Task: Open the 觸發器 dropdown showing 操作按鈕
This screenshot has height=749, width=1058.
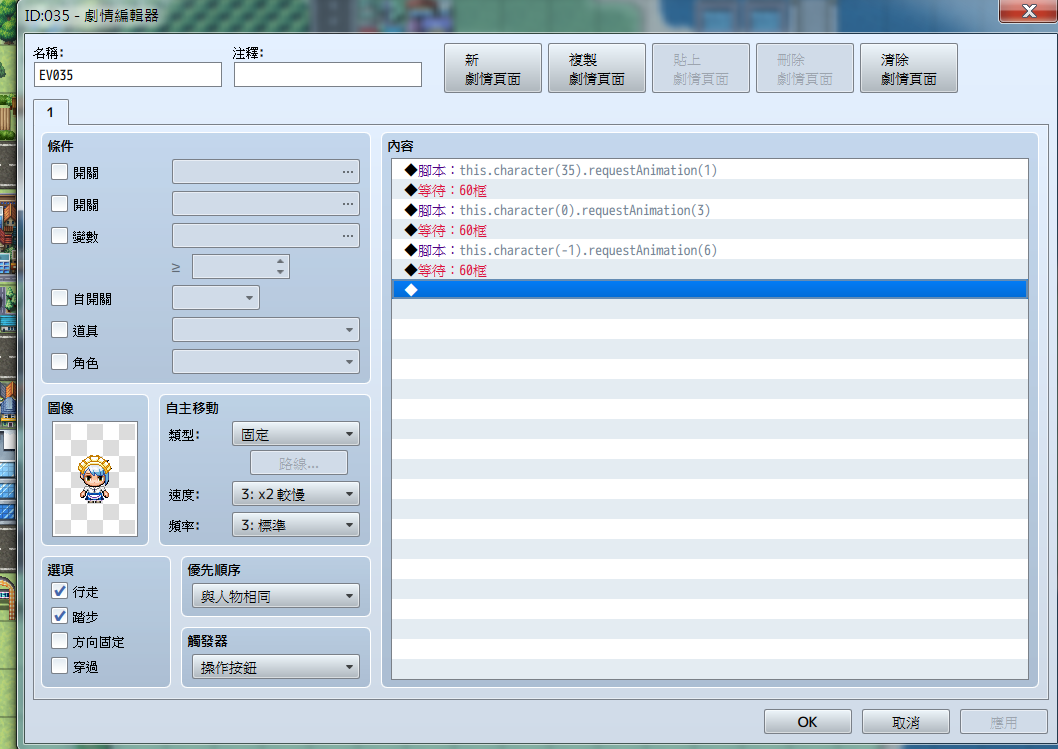Action: (275, 667)
